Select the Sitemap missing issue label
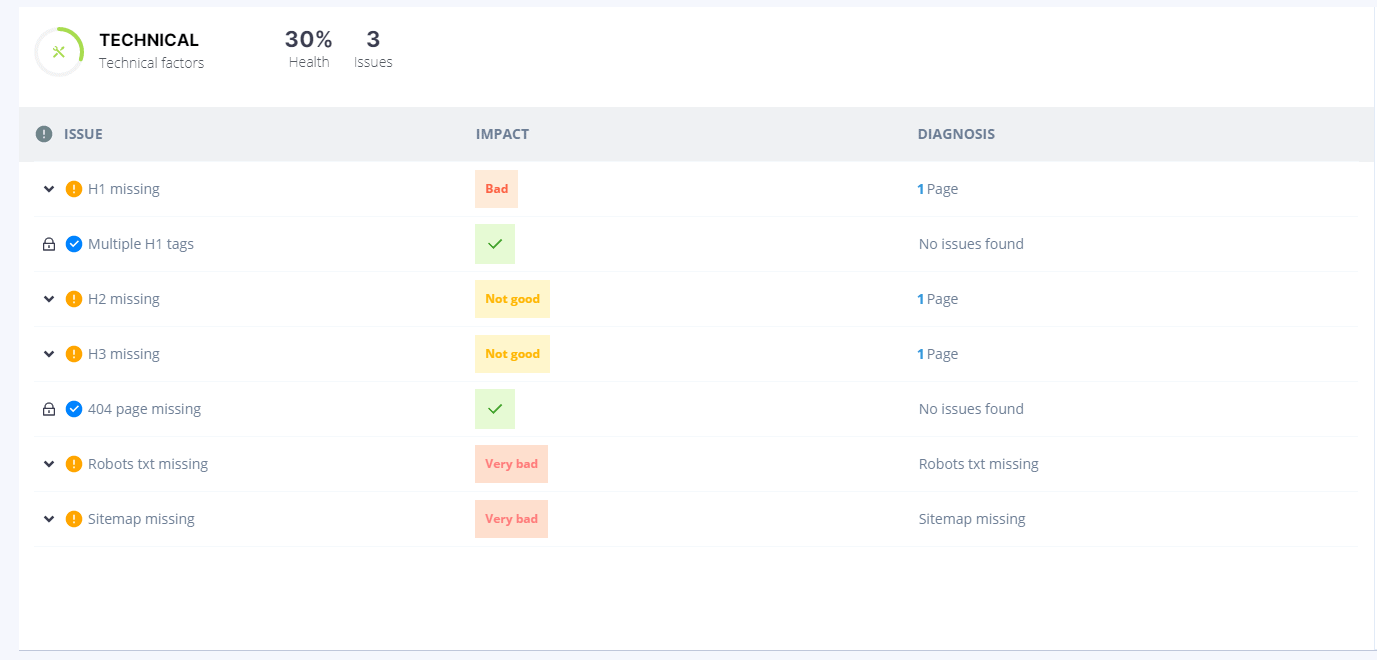 coord(141,519)
